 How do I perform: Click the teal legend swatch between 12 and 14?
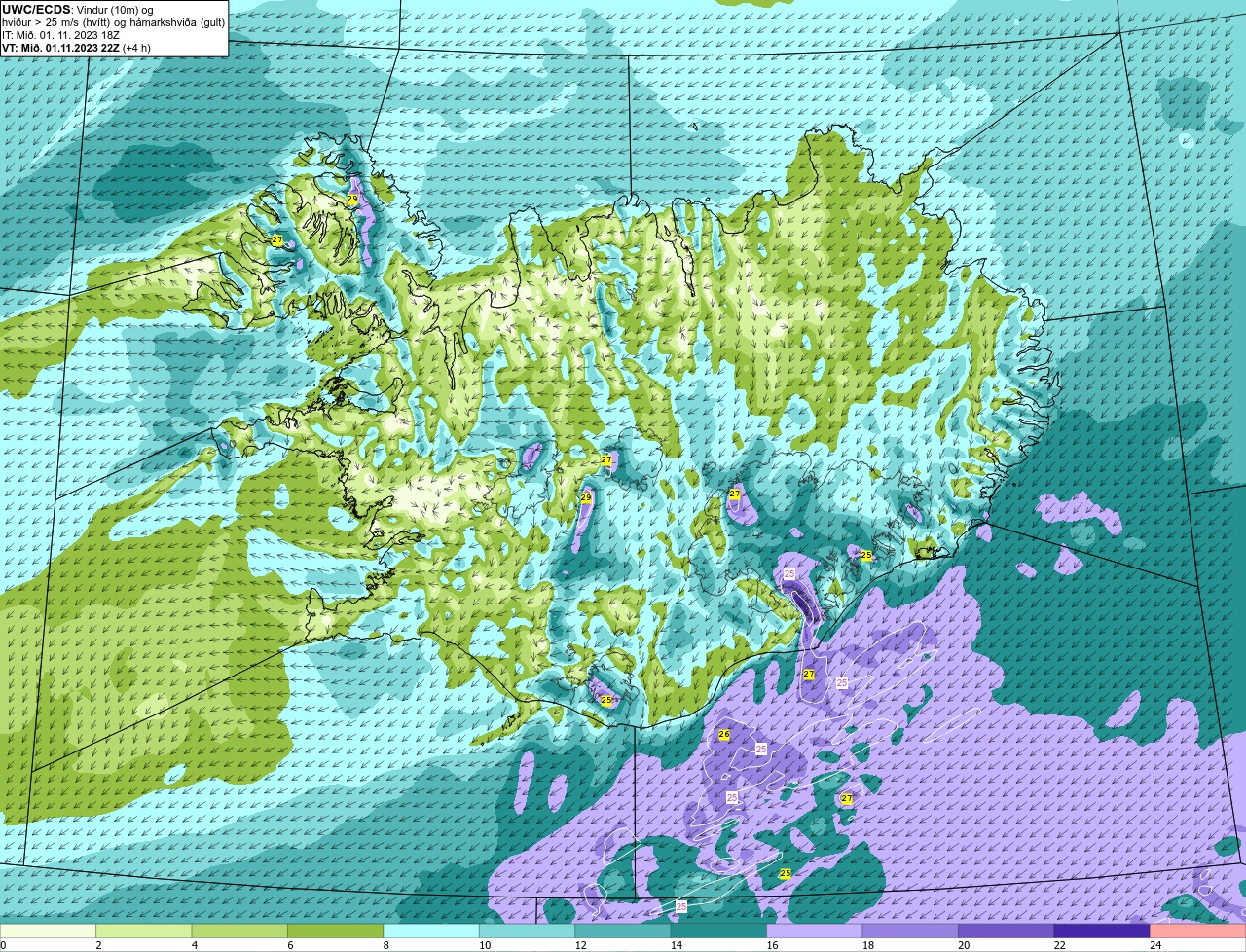623,932
